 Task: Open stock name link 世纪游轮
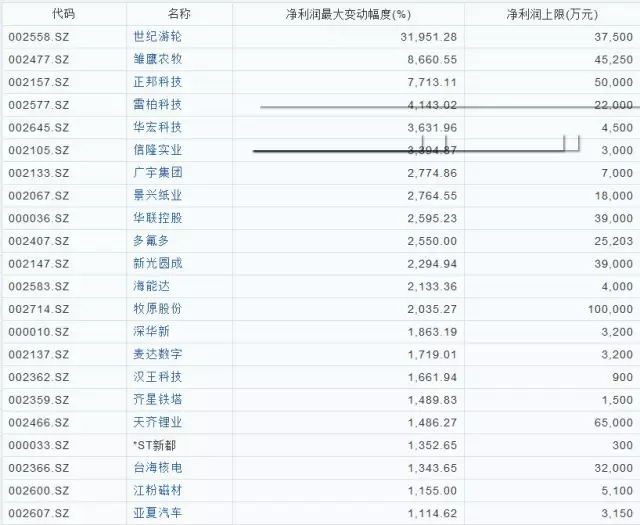click(158, 36)
